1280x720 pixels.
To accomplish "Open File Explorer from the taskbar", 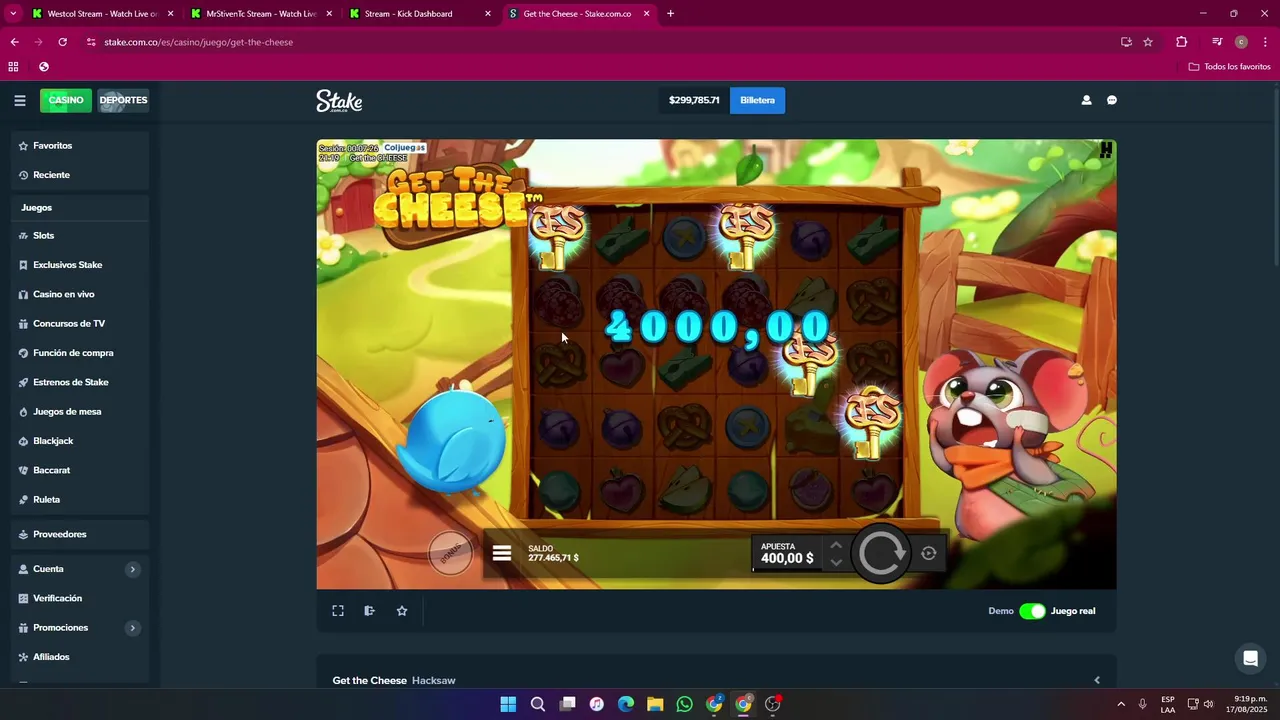I will click(655, 704).
